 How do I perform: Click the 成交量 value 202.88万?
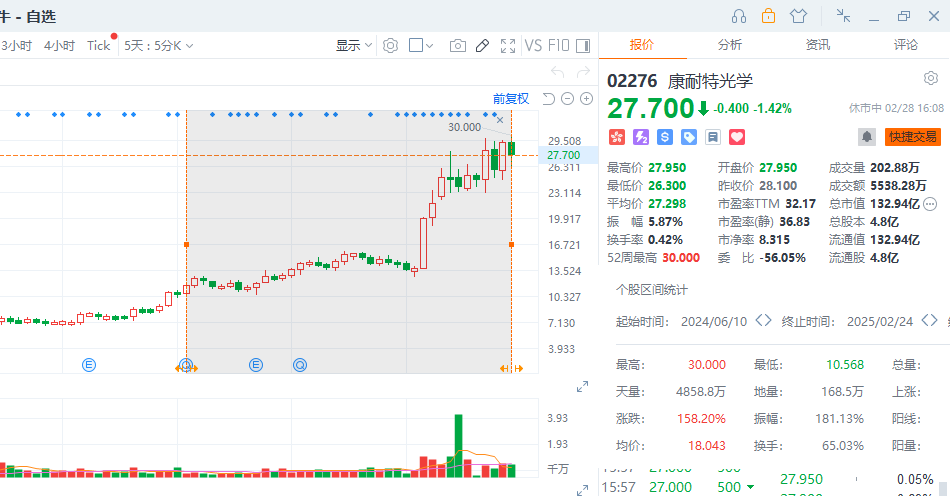[895, 168]
